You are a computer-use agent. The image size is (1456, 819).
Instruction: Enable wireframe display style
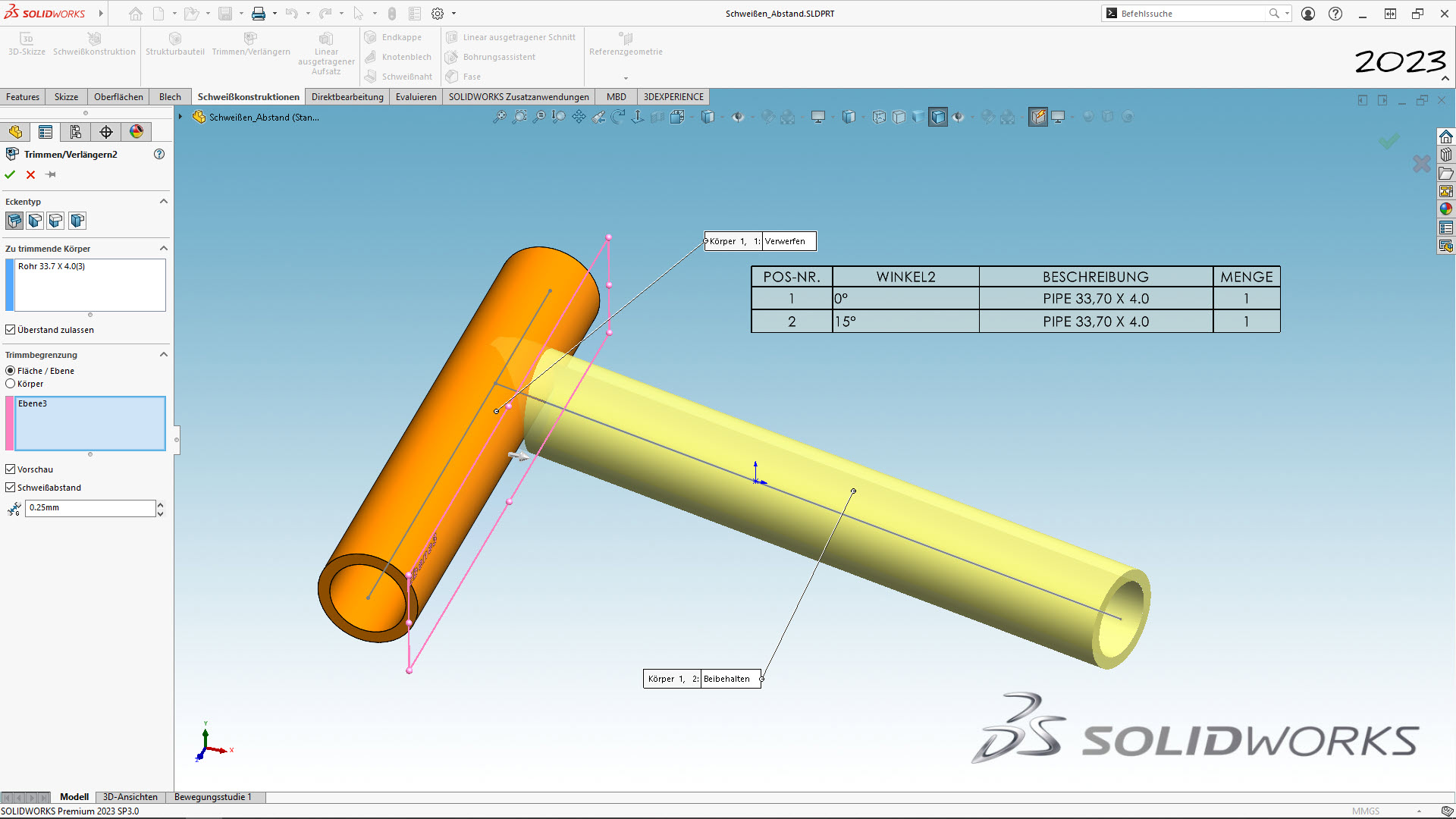[x=879, y=117]
